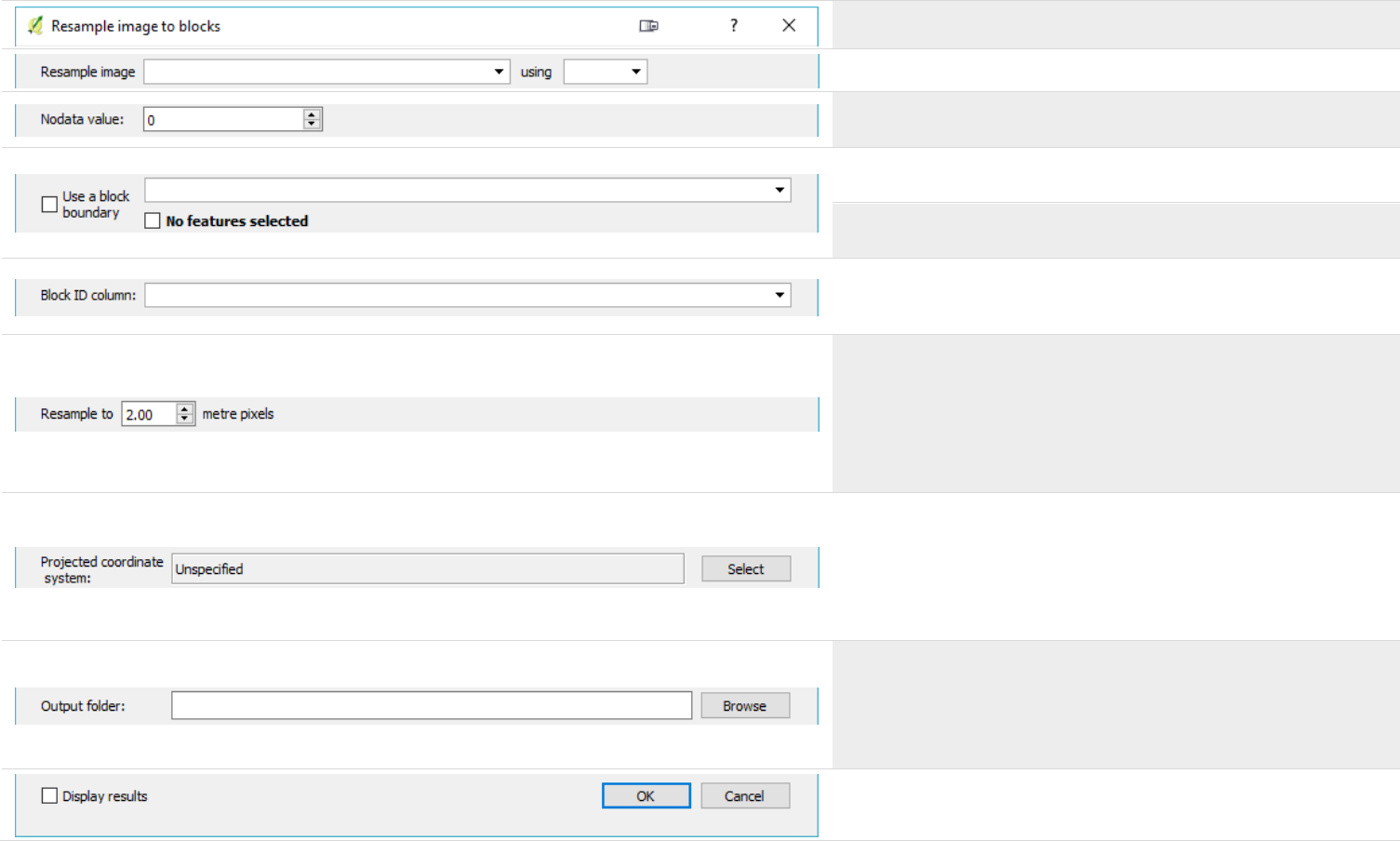Decrease the Resample to pixel size
1400x841 pixels.
[x=185, y=419]
